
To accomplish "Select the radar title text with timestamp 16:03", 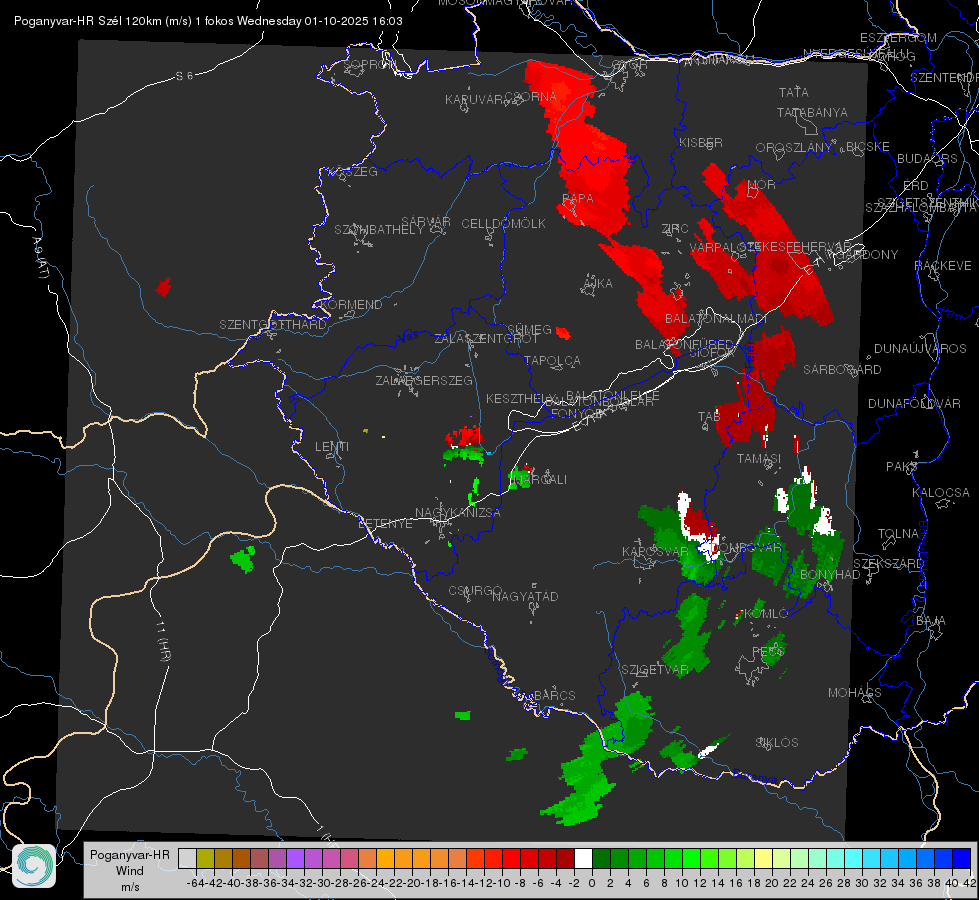I will point(208,21).
